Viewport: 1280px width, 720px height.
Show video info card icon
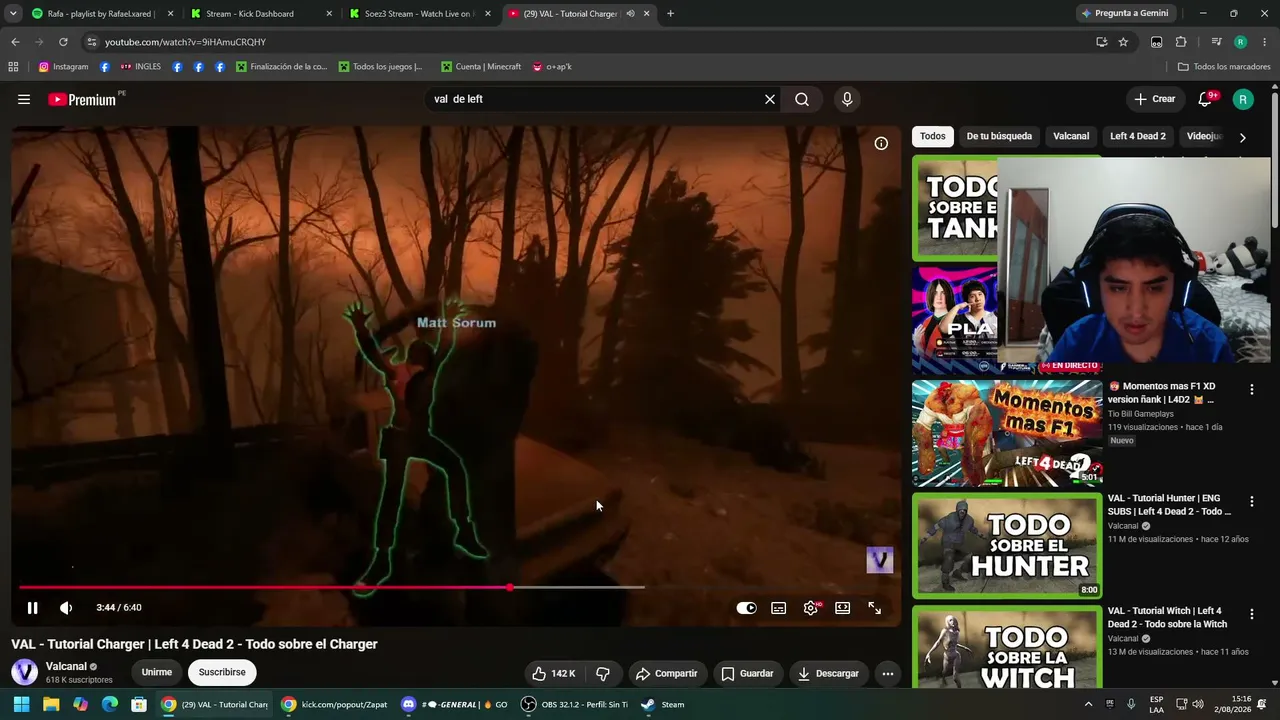tap(881, 143)
